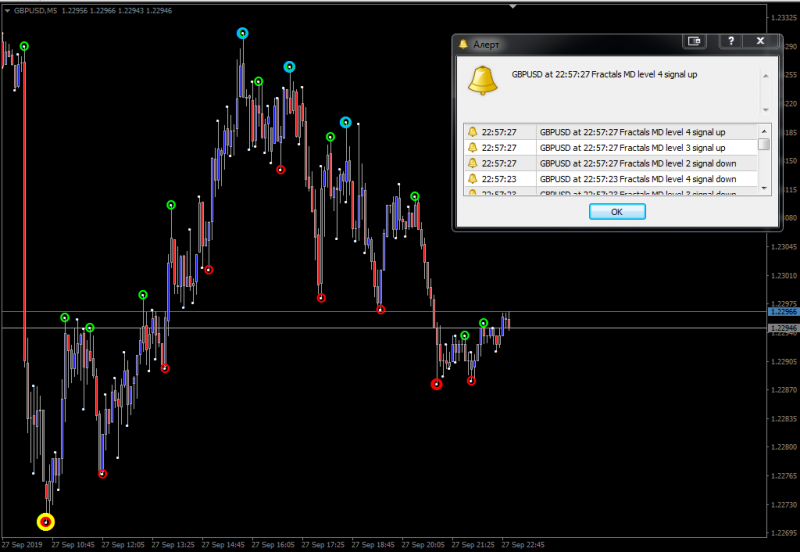Click the grey price label 1.22946
This screenshot has width=800, height=552.
point(784,328)
